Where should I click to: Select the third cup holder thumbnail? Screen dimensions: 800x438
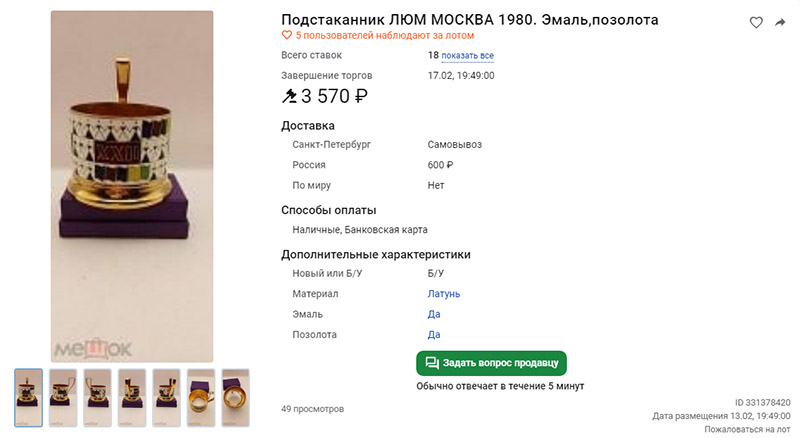(97, 398)
